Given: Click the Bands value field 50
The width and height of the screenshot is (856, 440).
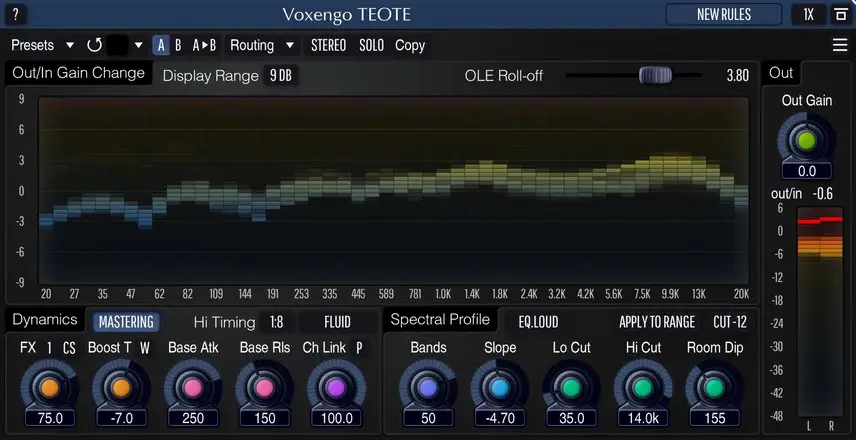Looking at the screenshot, I should tap(428, 419).
